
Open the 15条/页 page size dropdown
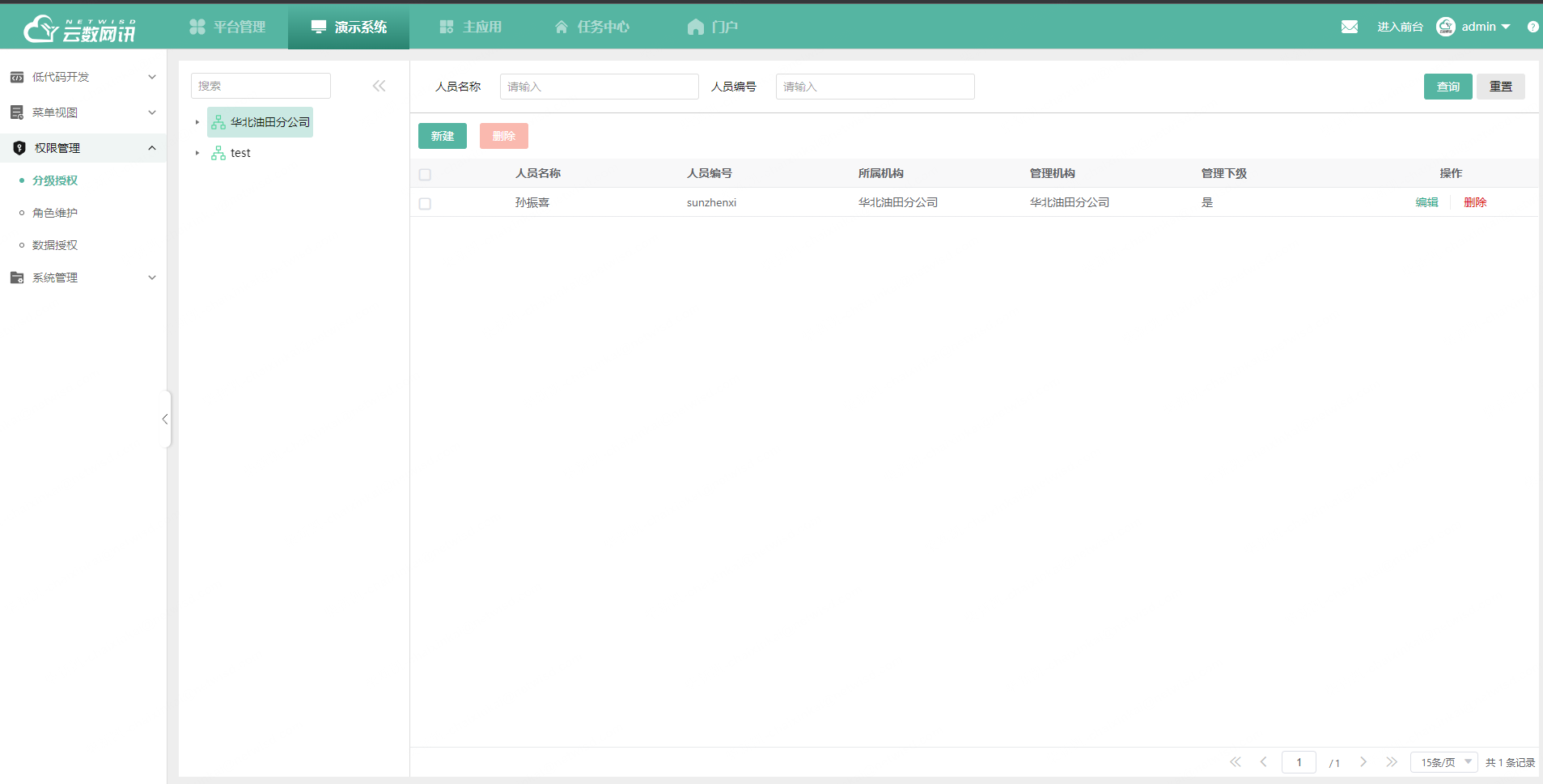(1443, 762)
